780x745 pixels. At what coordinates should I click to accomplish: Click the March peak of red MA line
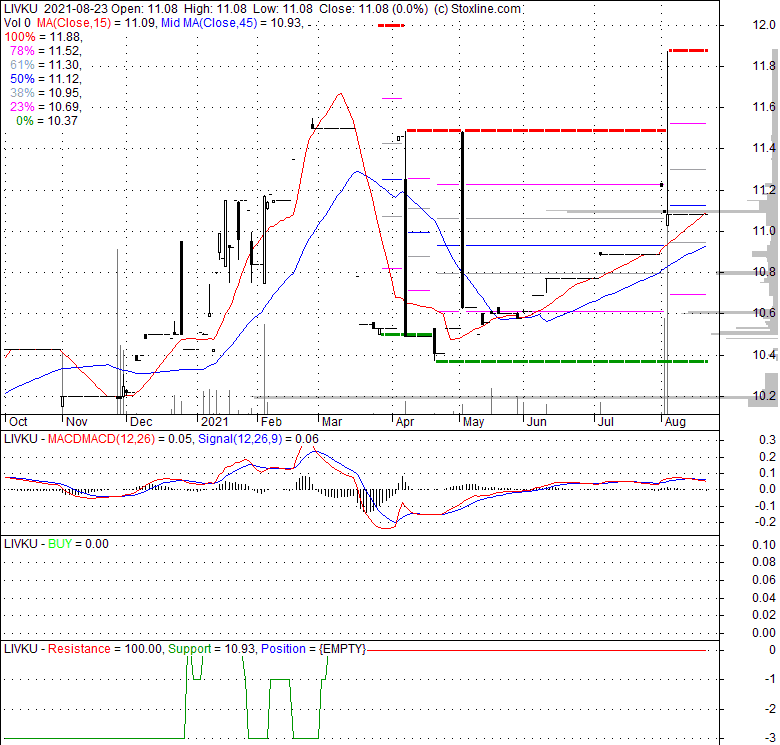(x=340, y=93)
